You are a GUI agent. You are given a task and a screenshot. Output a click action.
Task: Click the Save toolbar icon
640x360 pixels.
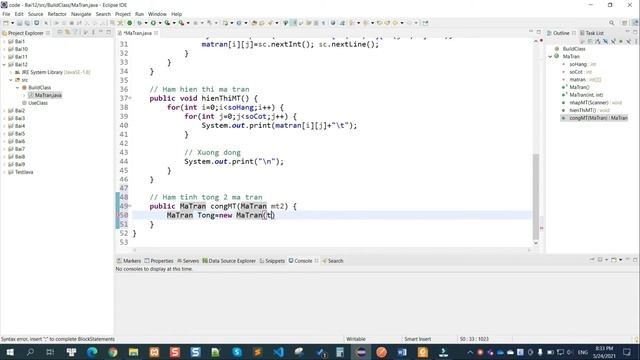(19, 23)
